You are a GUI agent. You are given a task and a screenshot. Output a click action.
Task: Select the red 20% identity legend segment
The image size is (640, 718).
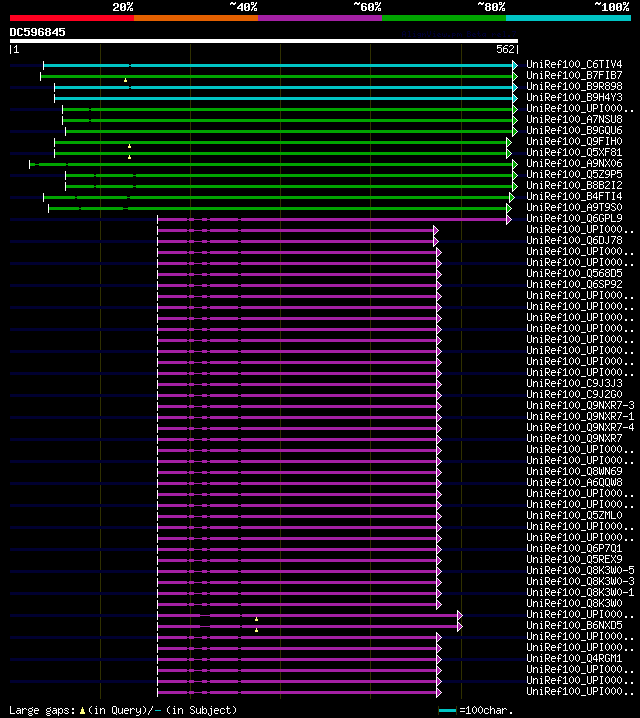click(x=72, y=18)
